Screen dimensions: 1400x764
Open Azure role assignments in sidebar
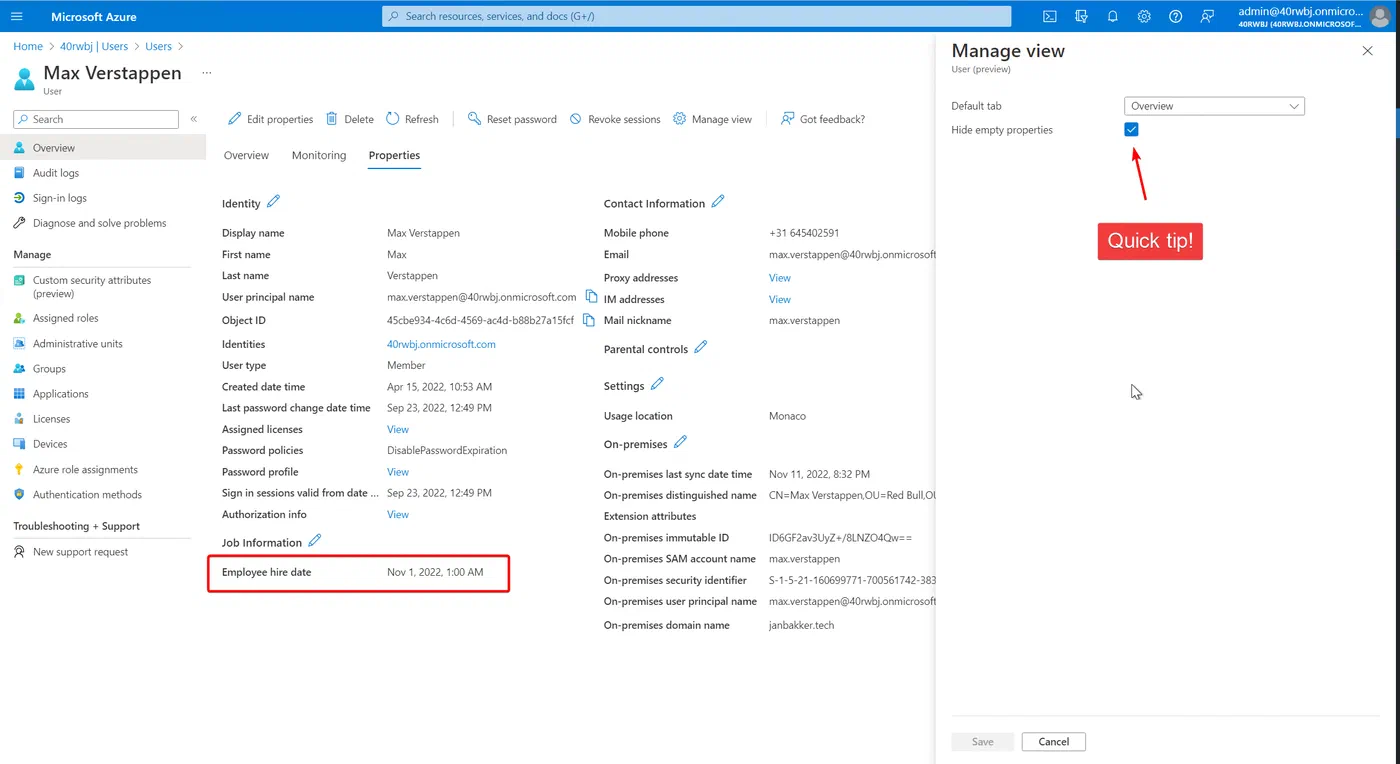point(85,470)
